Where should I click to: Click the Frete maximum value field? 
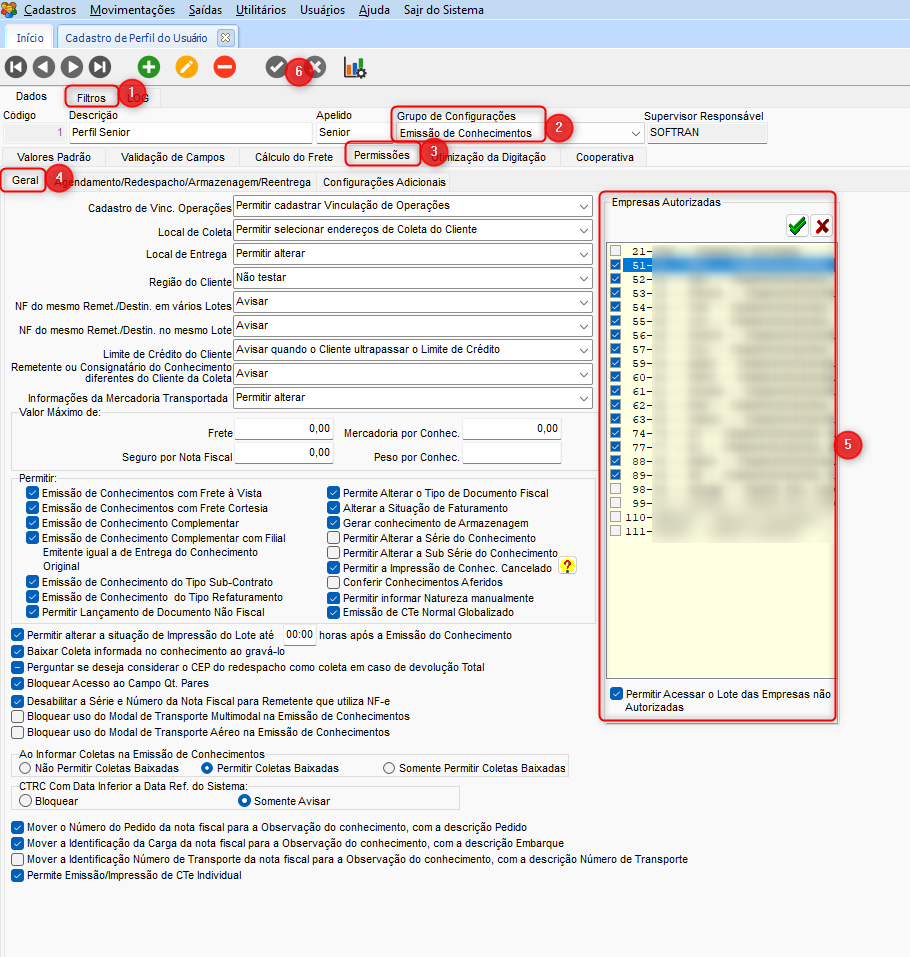[x=284, y=428]
